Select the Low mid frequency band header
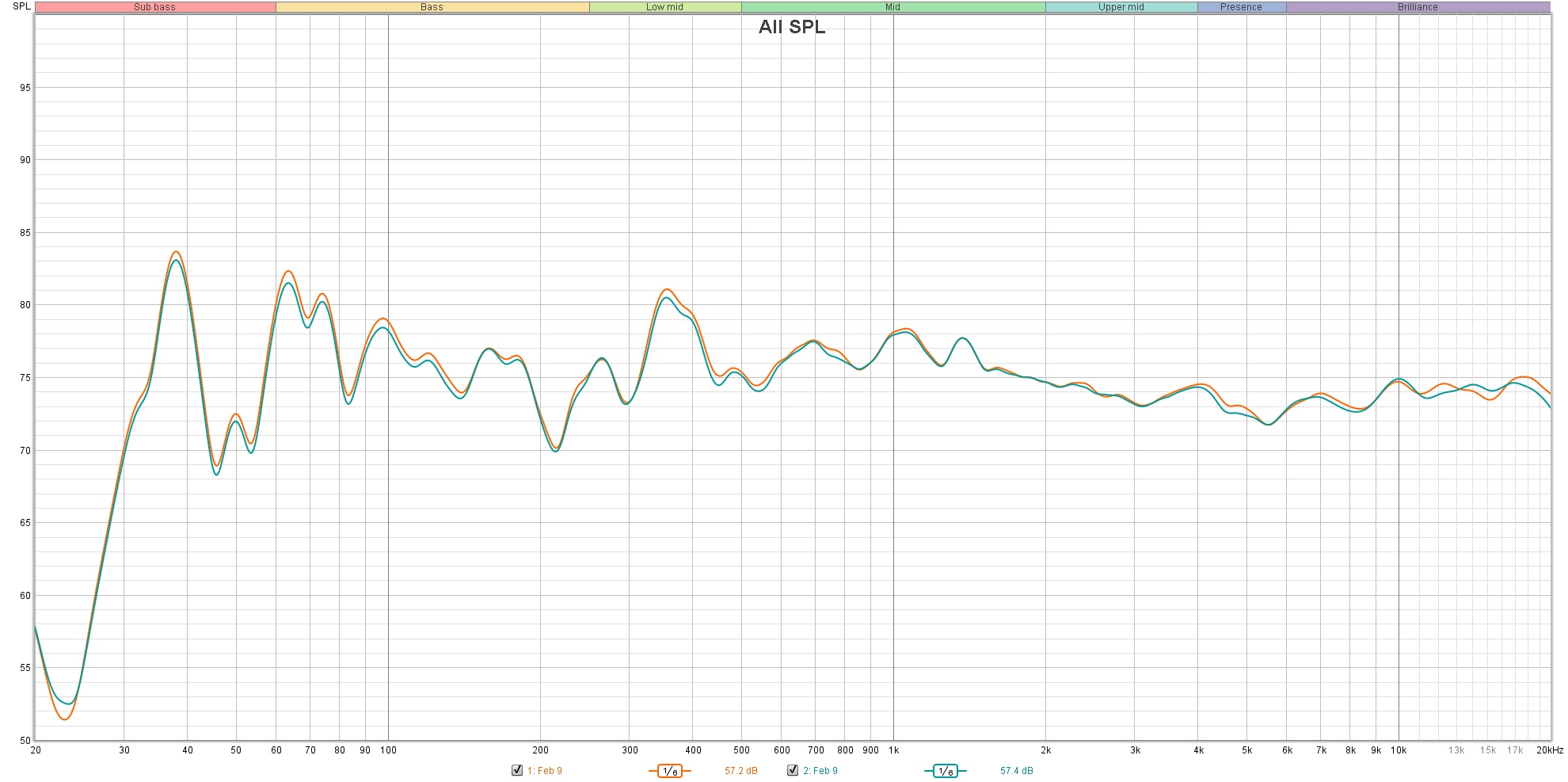 click(x=665, y=7)
